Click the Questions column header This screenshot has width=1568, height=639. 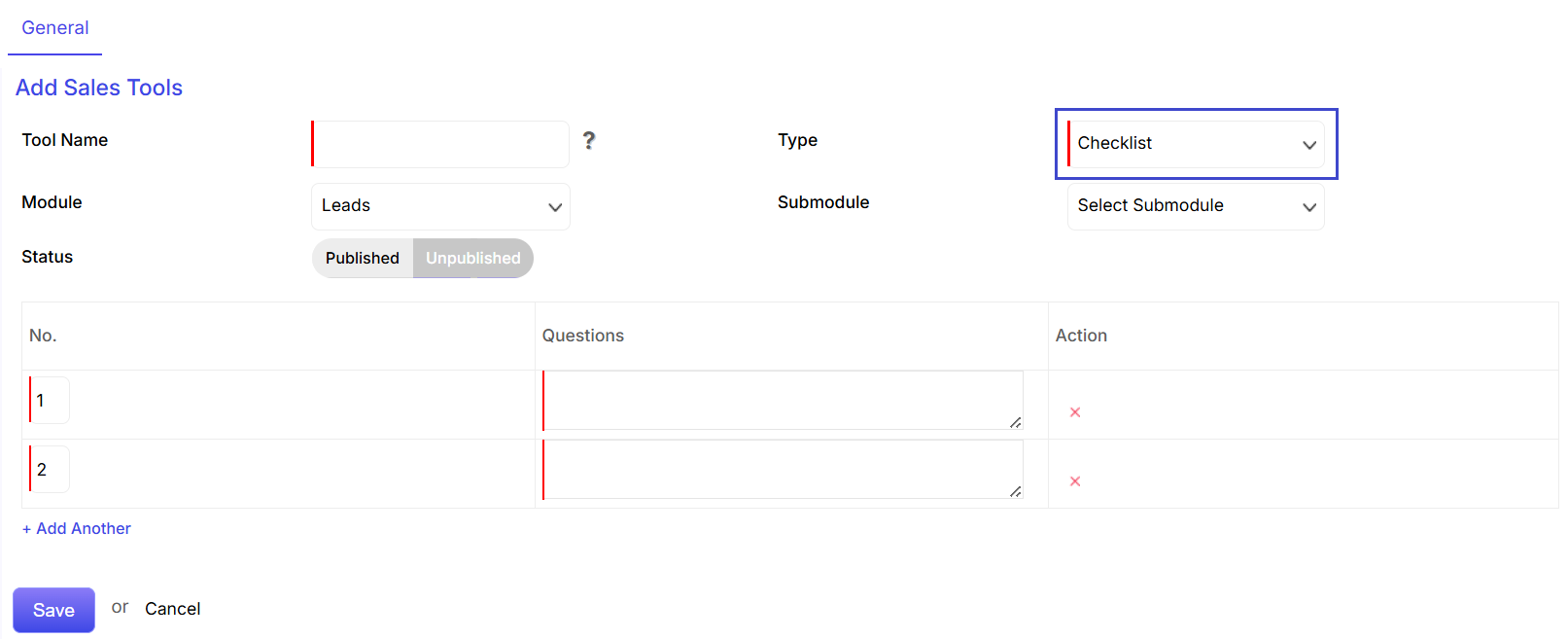pos(583,336)
